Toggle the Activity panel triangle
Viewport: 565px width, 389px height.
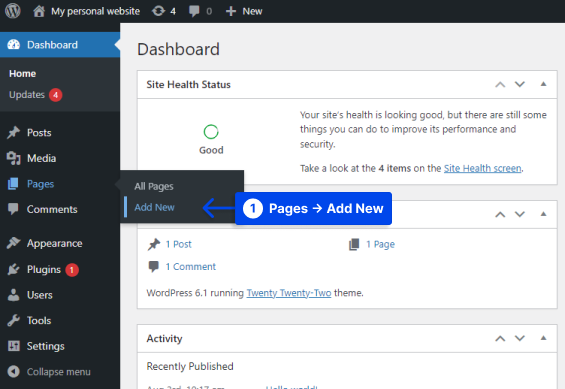[x=543, y=338]
